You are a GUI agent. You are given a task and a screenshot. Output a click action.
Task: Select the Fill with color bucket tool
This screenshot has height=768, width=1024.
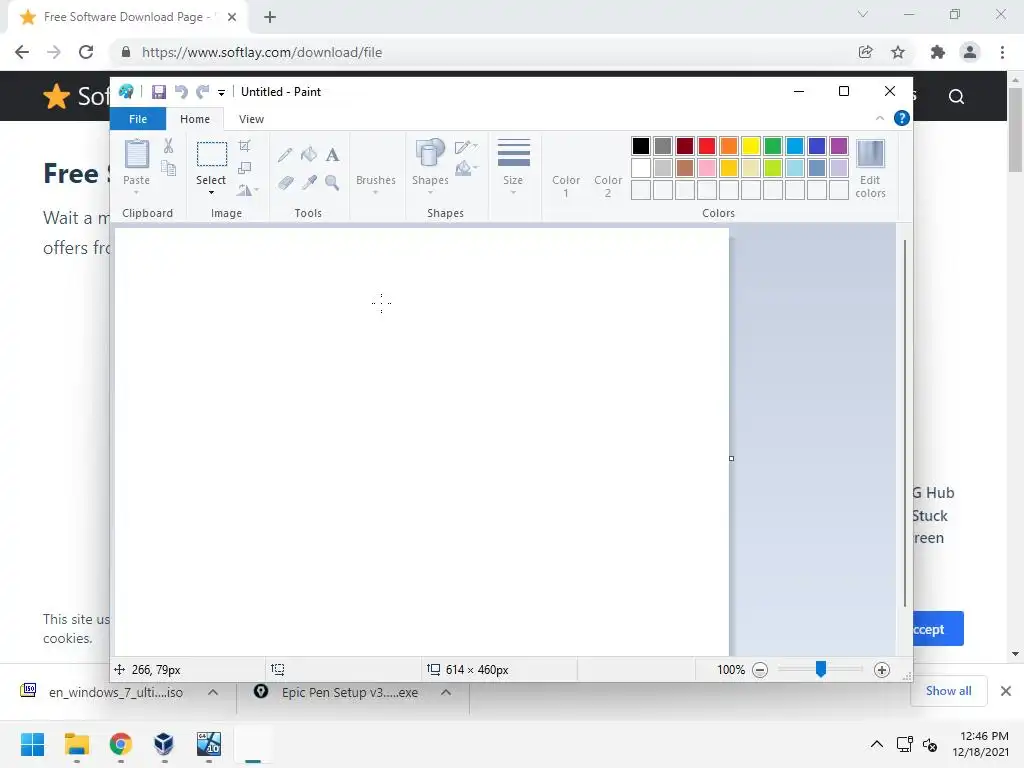pyautogui.click(x=309, y=155)
